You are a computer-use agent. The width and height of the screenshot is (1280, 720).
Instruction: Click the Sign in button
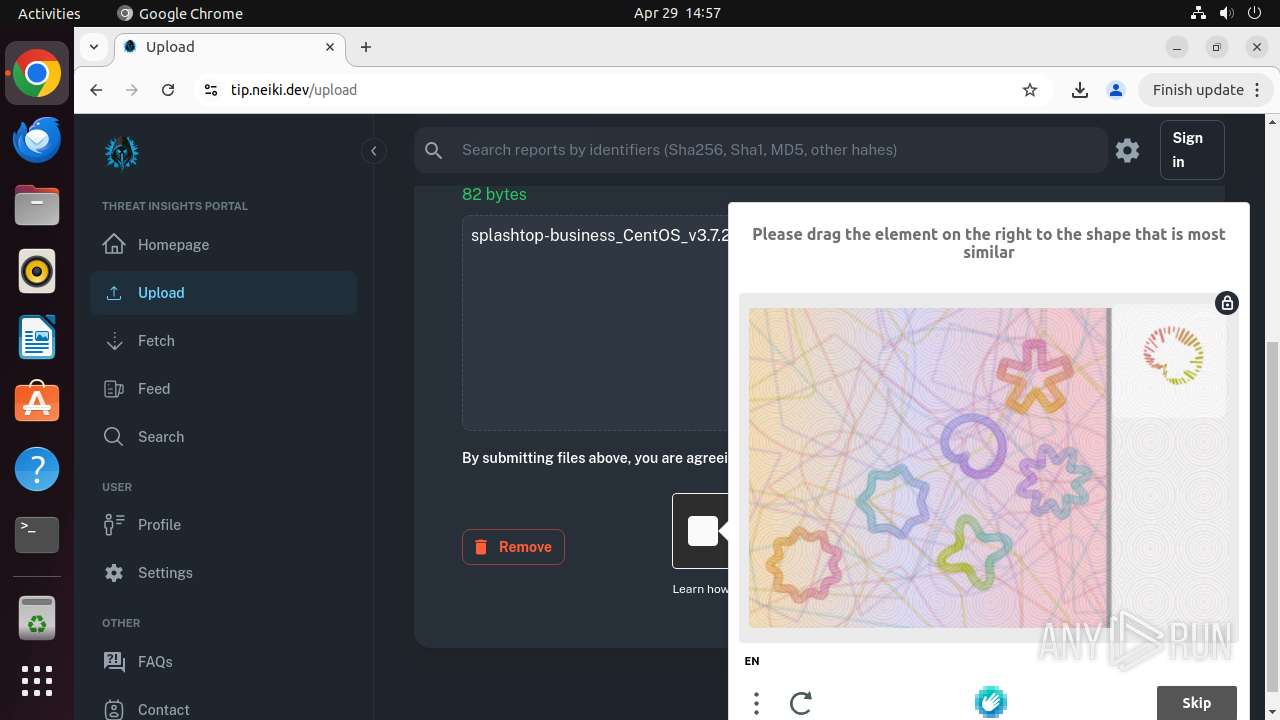pyautogui.click(x=1192, y=150)
